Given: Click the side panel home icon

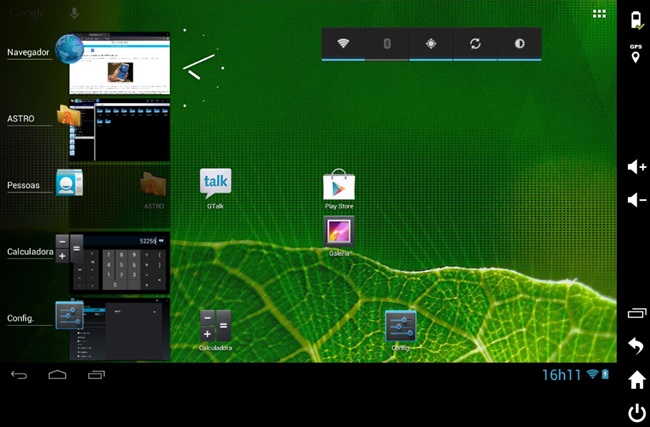Looking at the screenshot, I should pyautogui.click(x=637, y=379).
